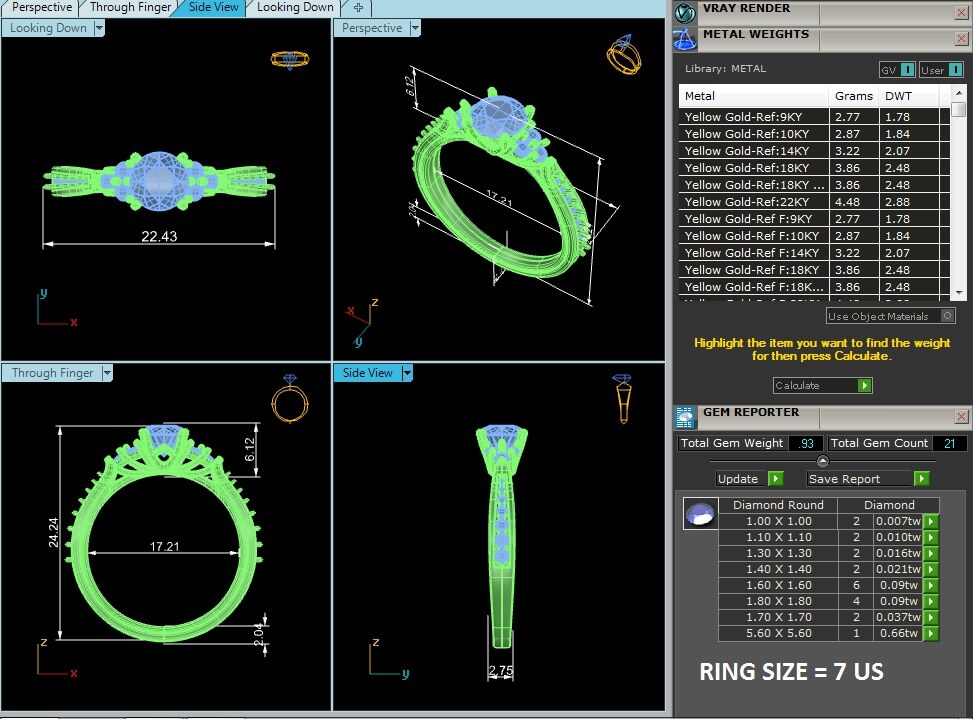Toggle the GV library switch
The image size is (975, 725).
(x=907, y=70)
